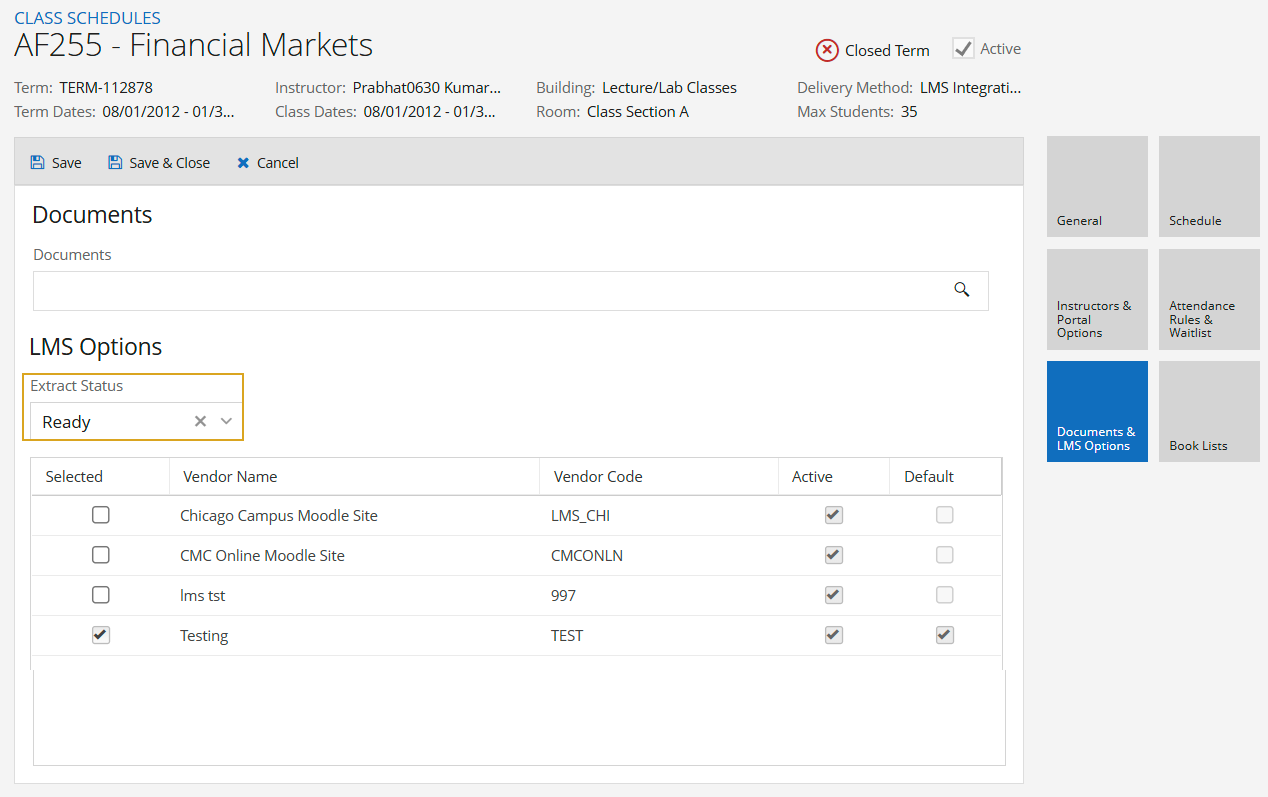Expand the Extract Status dropdown arrow
Screen dimensions: 1268x797
click(x=227, y=422)
